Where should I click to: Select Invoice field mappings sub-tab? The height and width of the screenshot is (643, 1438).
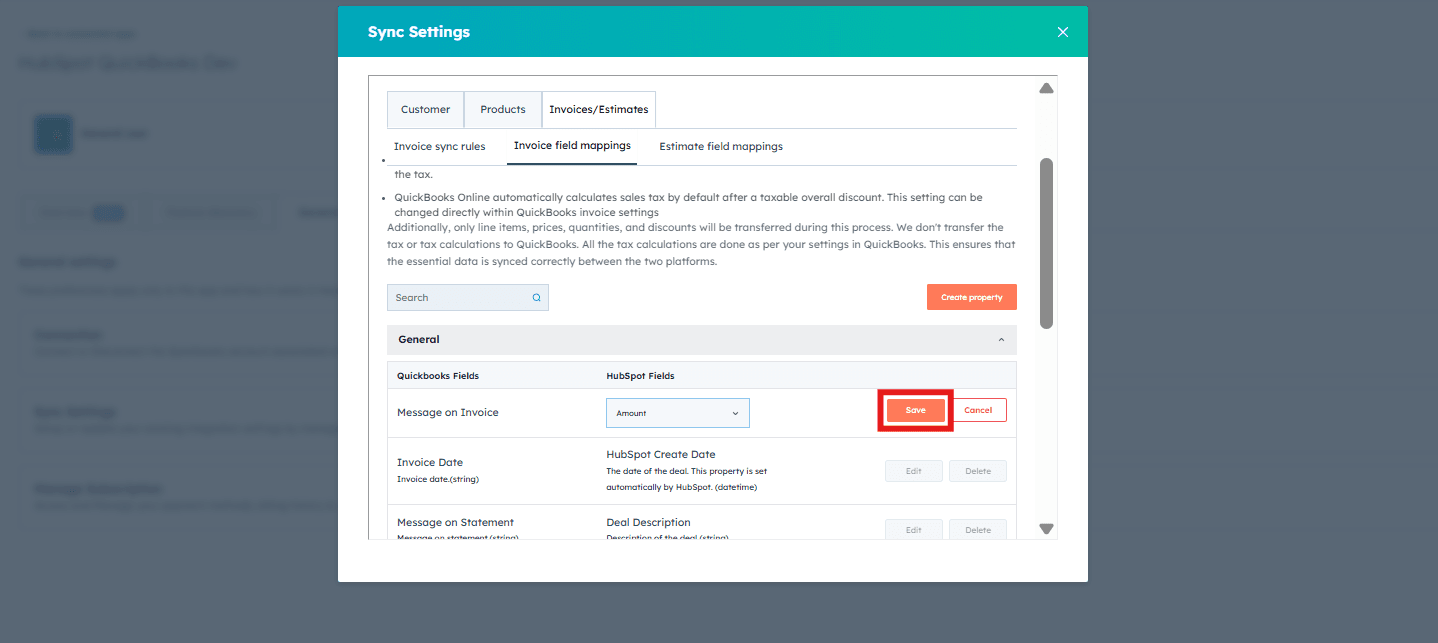(572, 146)
